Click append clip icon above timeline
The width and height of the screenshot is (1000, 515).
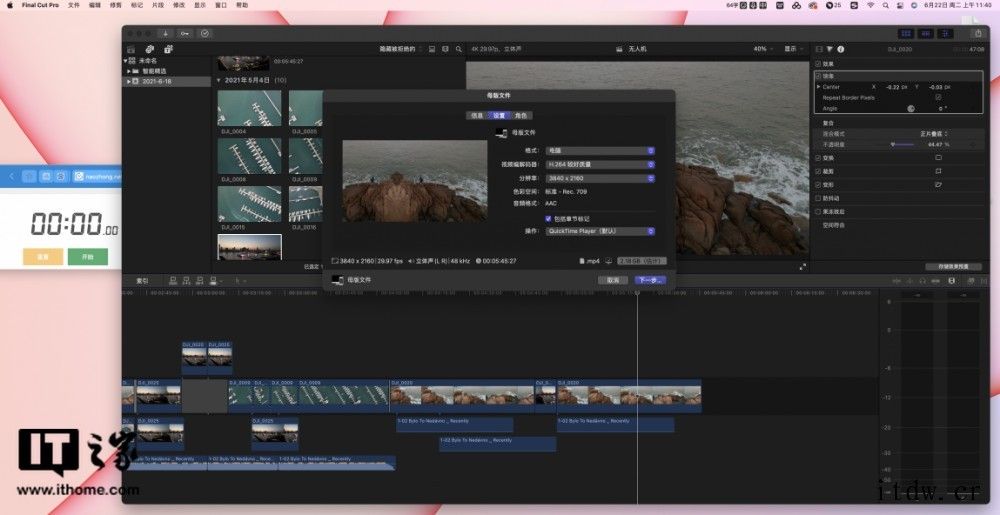tap(200, 280)
